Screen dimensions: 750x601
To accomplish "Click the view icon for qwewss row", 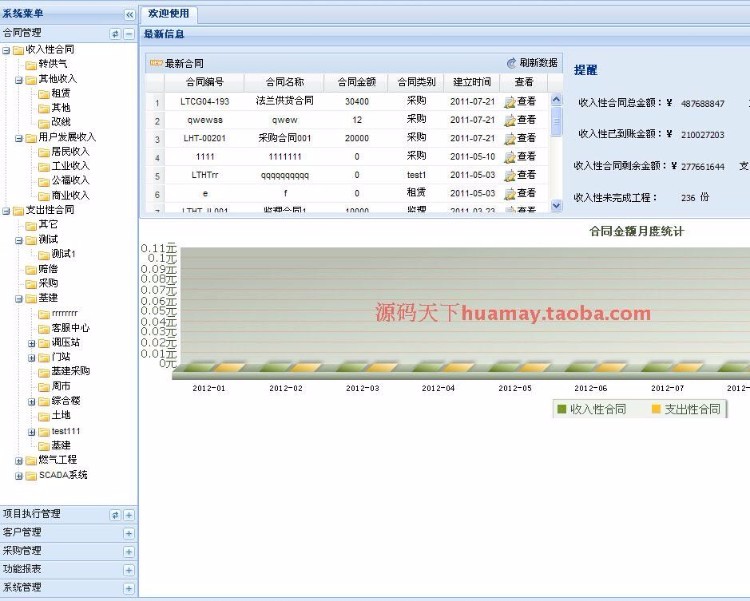I will click(x=510, y=120).
